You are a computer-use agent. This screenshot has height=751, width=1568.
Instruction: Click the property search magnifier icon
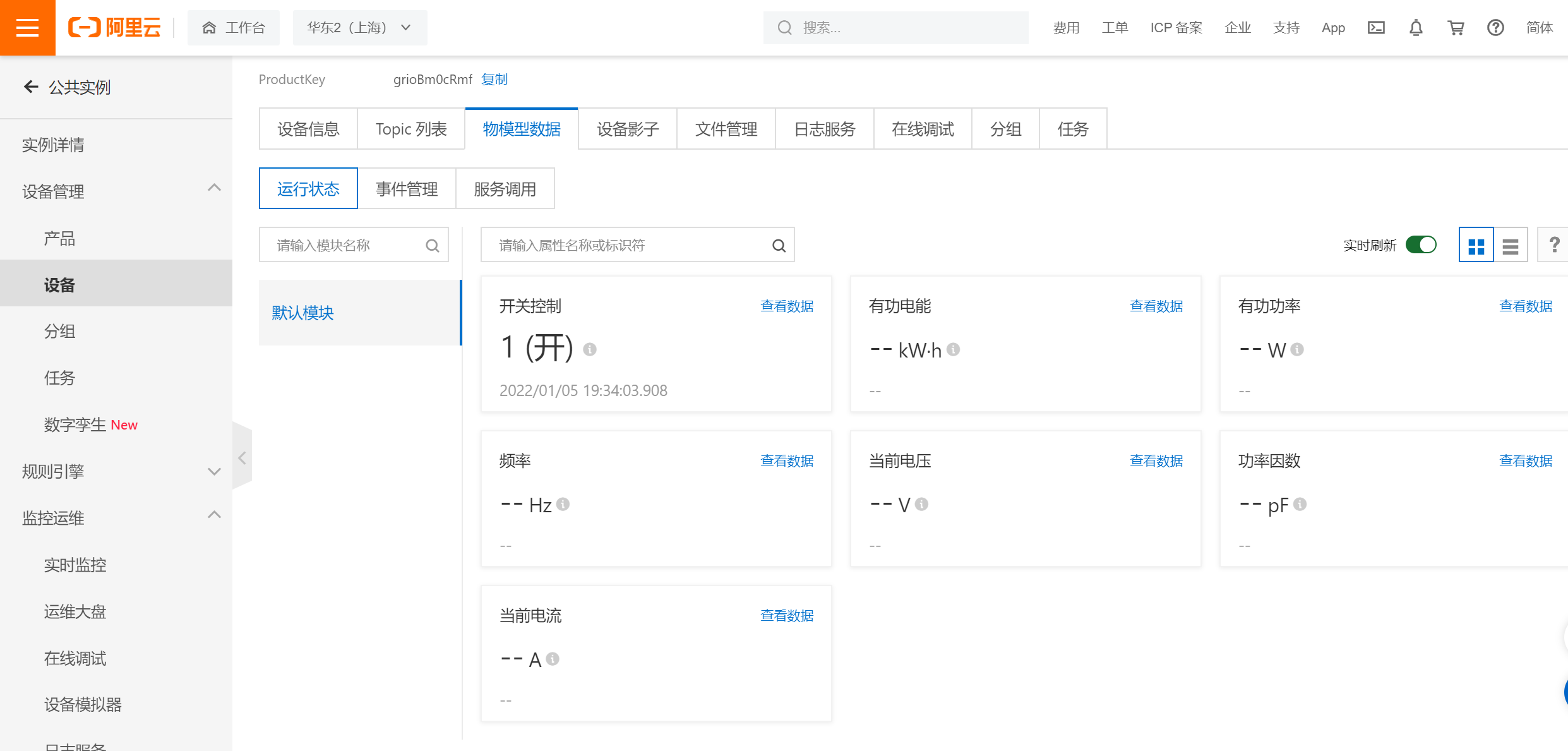(x=779, y=245)
